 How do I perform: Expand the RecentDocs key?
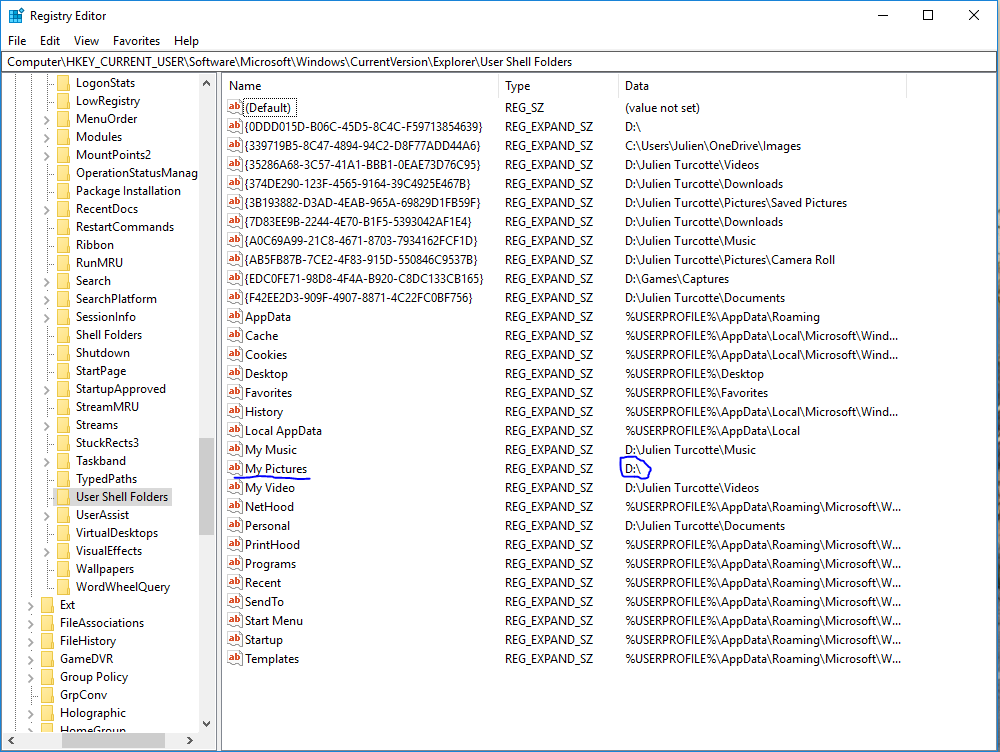[x=47, y=209]
